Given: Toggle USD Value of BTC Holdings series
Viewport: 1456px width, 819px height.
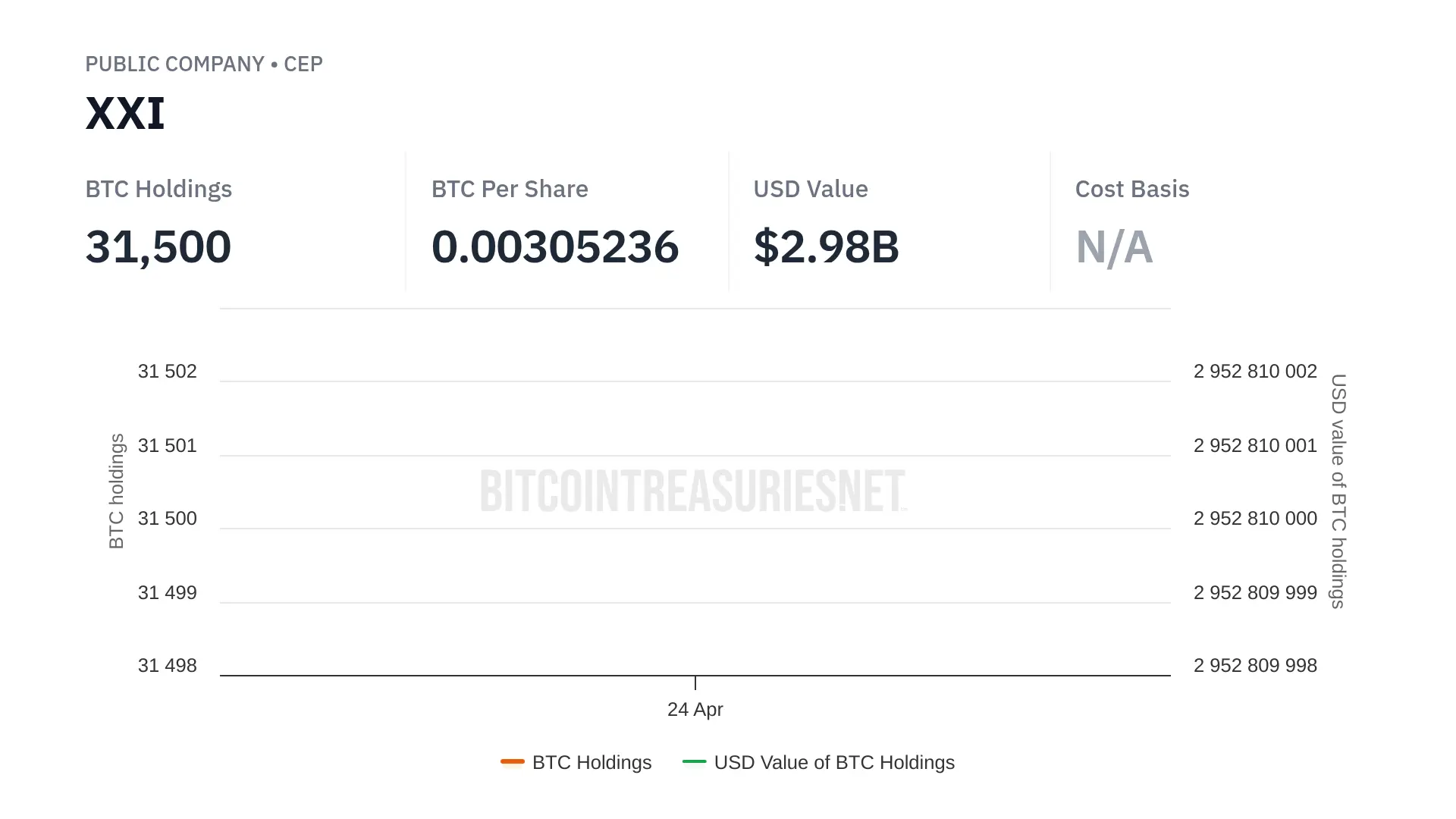Looking at the screenshot, I should coord(833,762).
